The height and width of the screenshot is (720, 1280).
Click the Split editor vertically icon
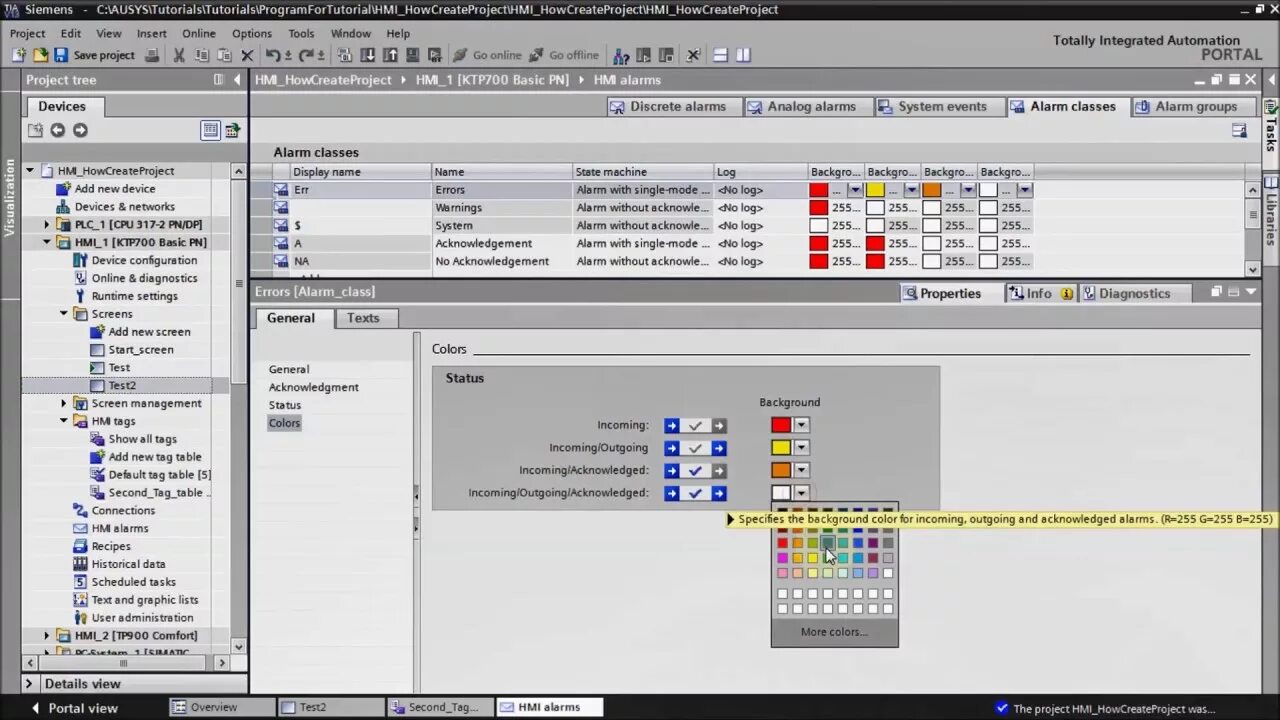[743, 55]
